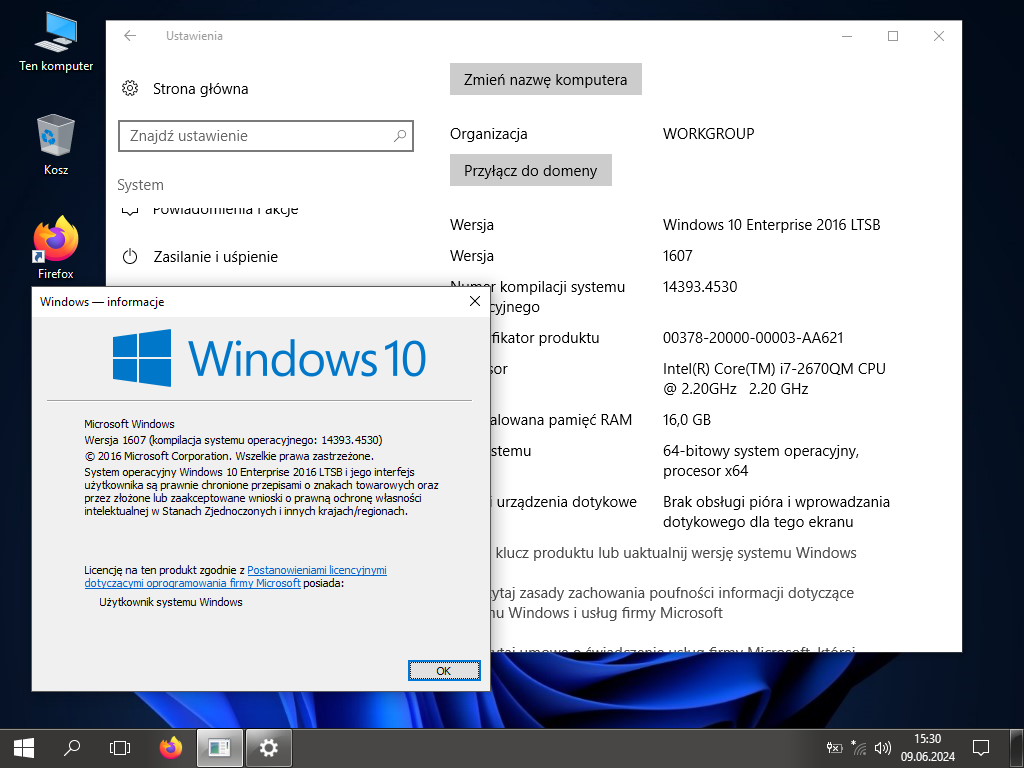The image size is (1024, 768).
Task: Open Task View from the taskbar
Action: click(x=120, y=746)
